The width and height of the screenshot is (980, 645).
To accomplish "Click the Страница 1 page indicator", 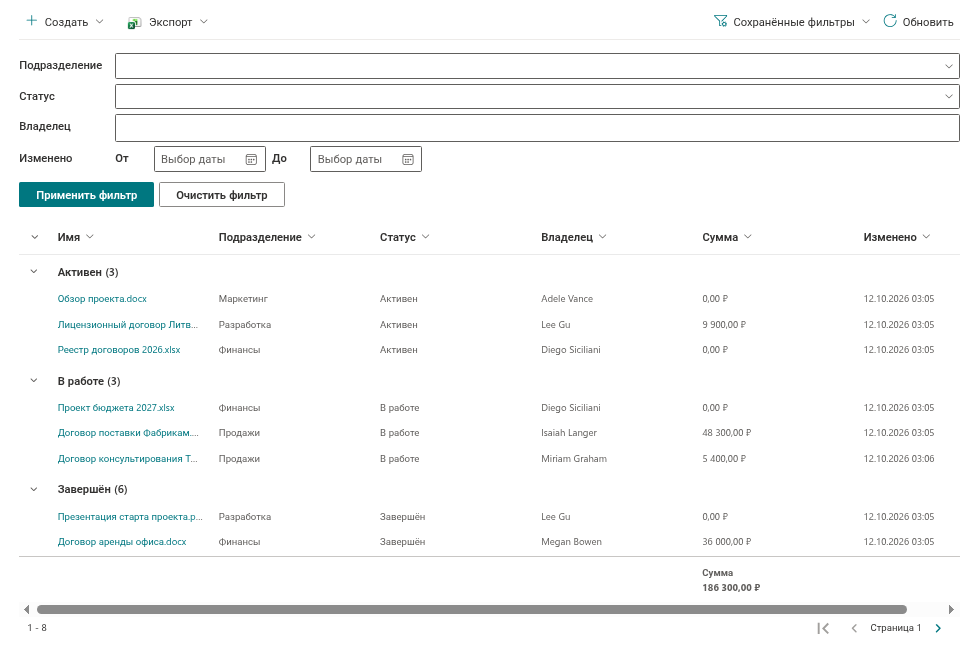I will (896, 628).
